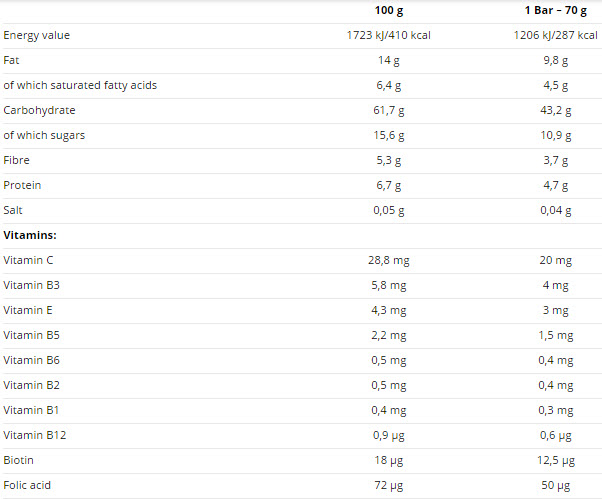Click the 61,7 g carbohydrate value
The height and width of the screenshot is (499, 602).
coord(387,111)
